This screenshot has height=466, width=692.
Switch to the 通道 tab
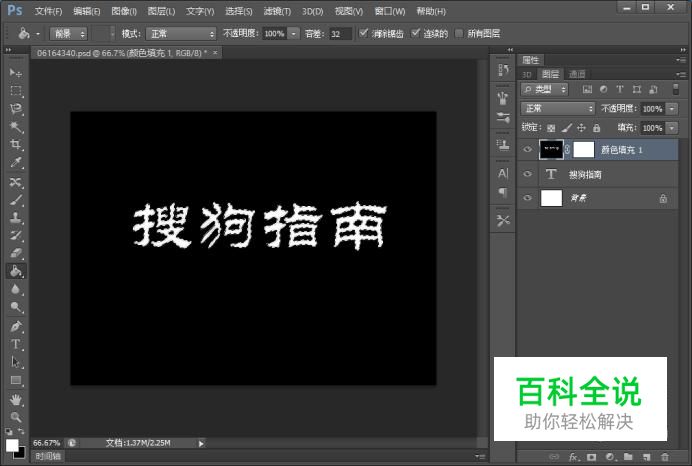coord(577,74)
